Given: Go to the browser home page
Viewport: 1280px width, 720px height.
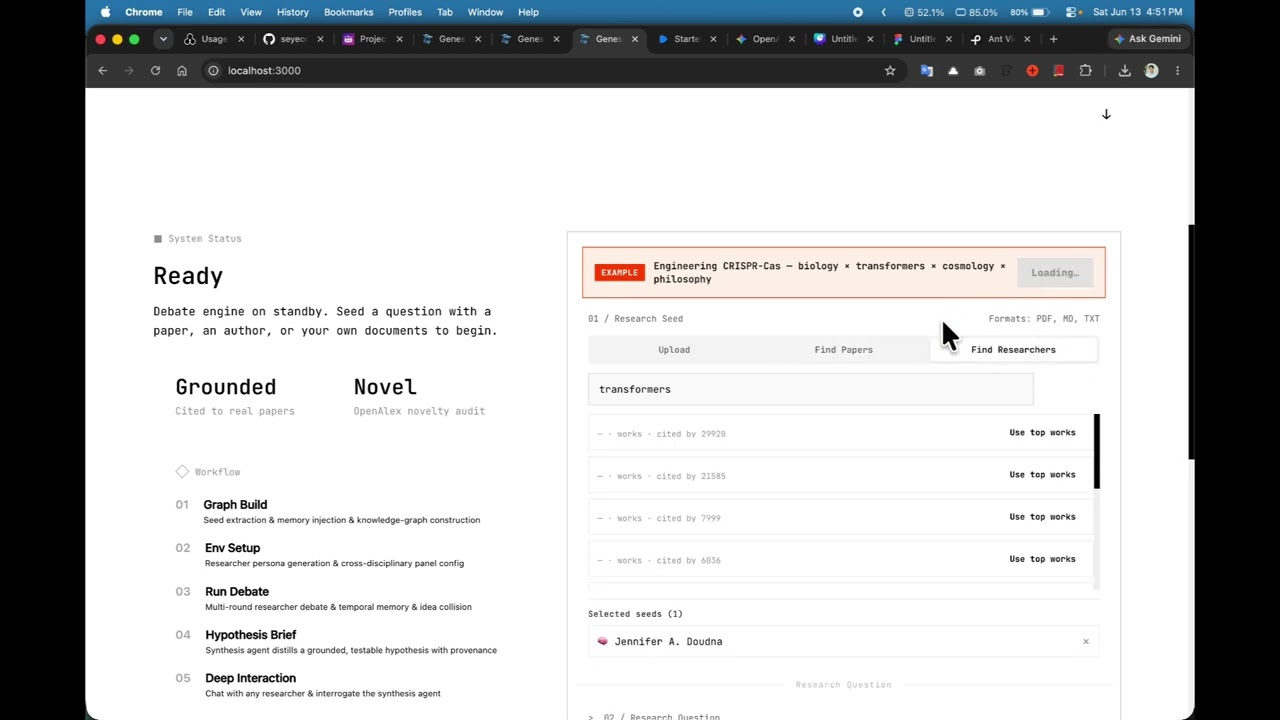Looking at the screenshot, I should click(x=182, y=71).
